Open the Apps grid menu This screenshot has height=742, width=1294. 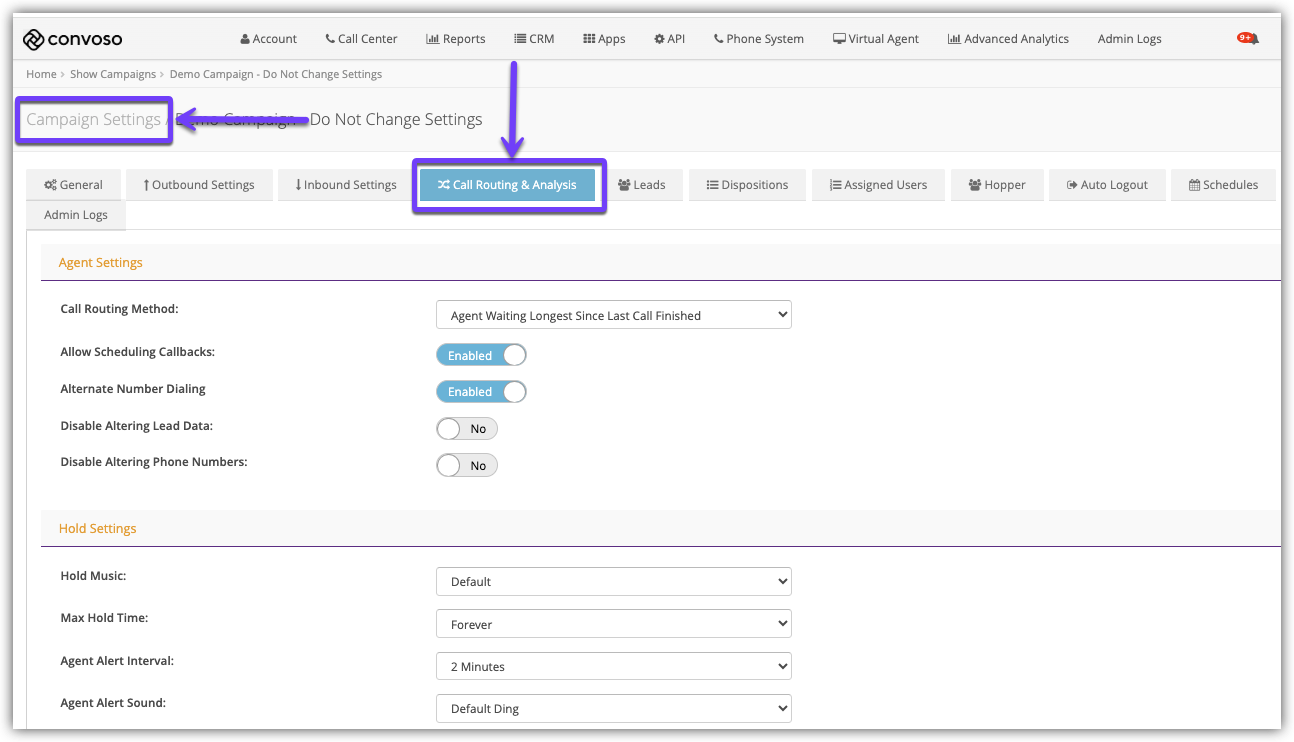(x=603, y=39)
